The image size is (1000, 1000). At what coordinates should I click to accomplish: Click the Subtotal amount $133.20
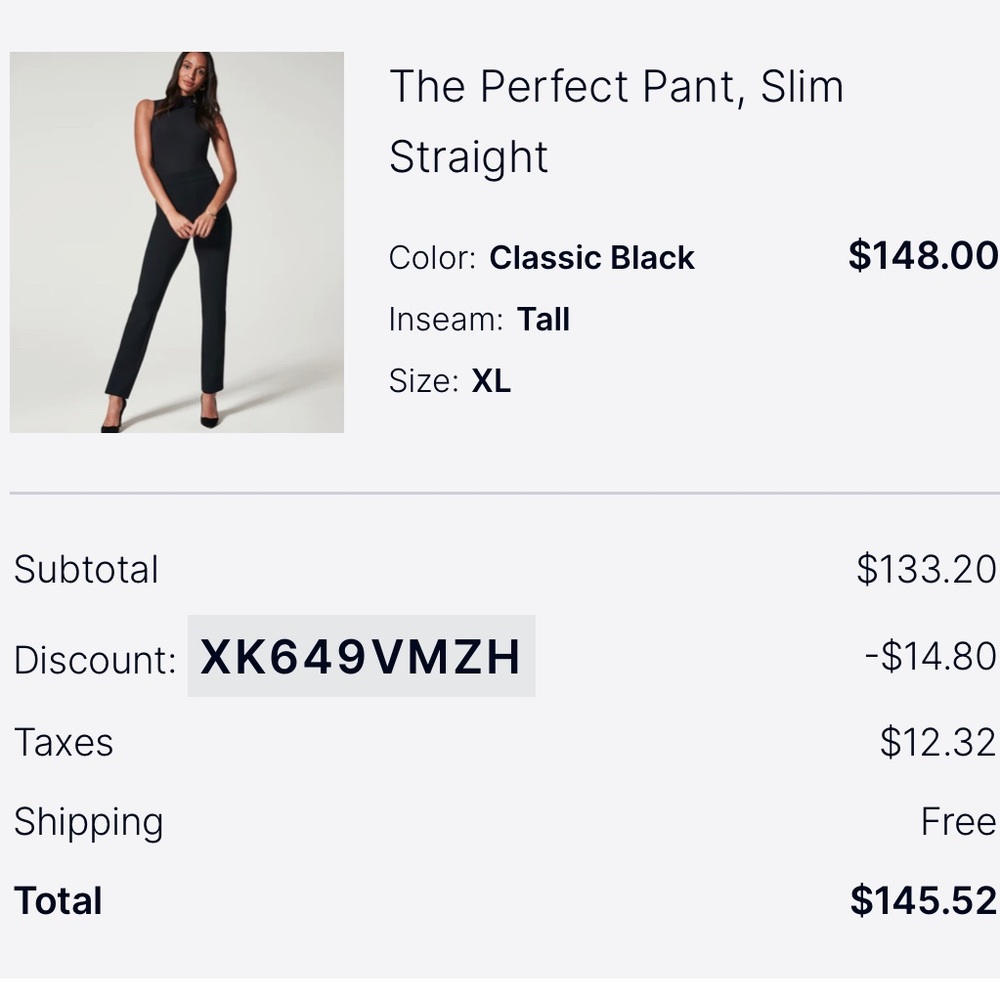tap(930, 570)
